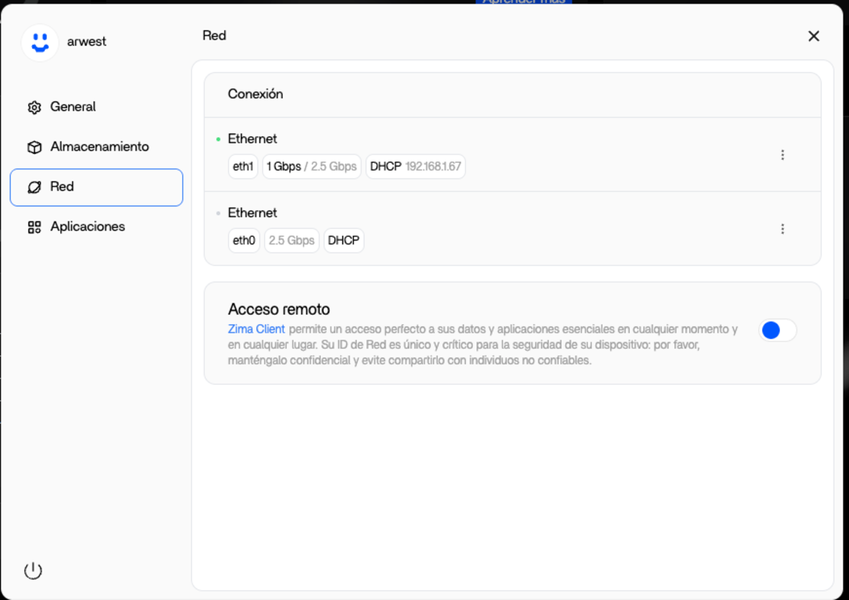Image resolution: width=849 pixels, height=600 pixels.
Task: Open the three-dot menu for eth1
Action: (x=782, y=155)
